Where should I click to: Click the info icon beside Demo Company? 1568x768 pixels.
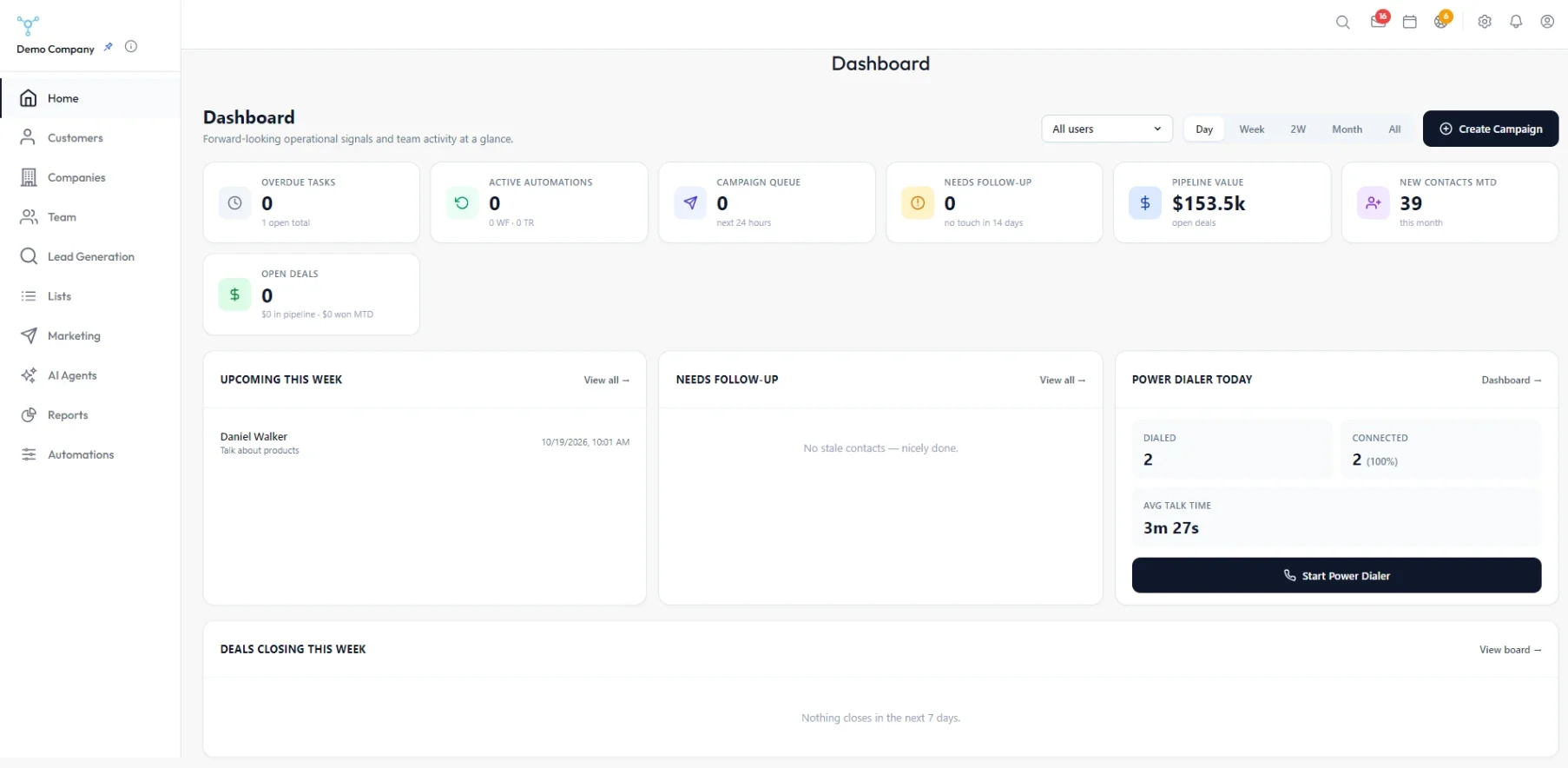[x=131, y=47]
